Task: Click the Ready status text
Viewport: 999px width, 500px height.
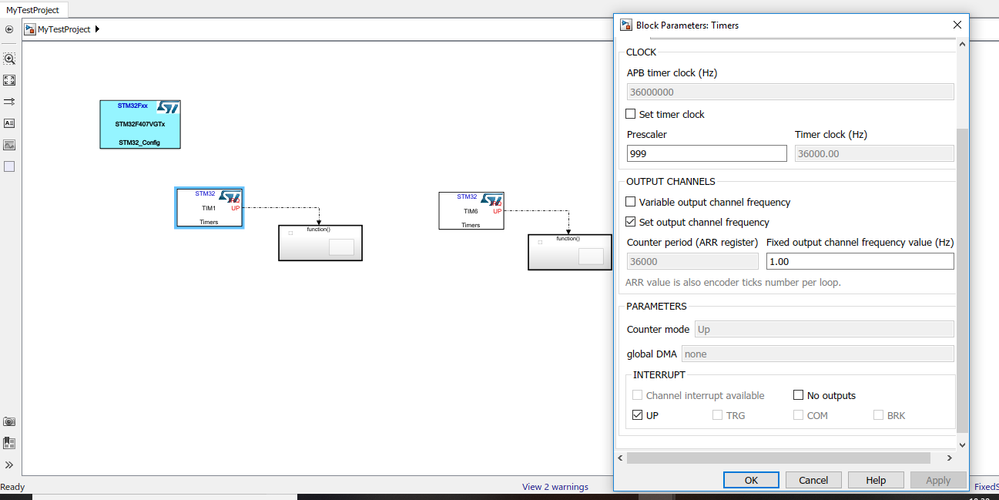Action: (13, 487)
